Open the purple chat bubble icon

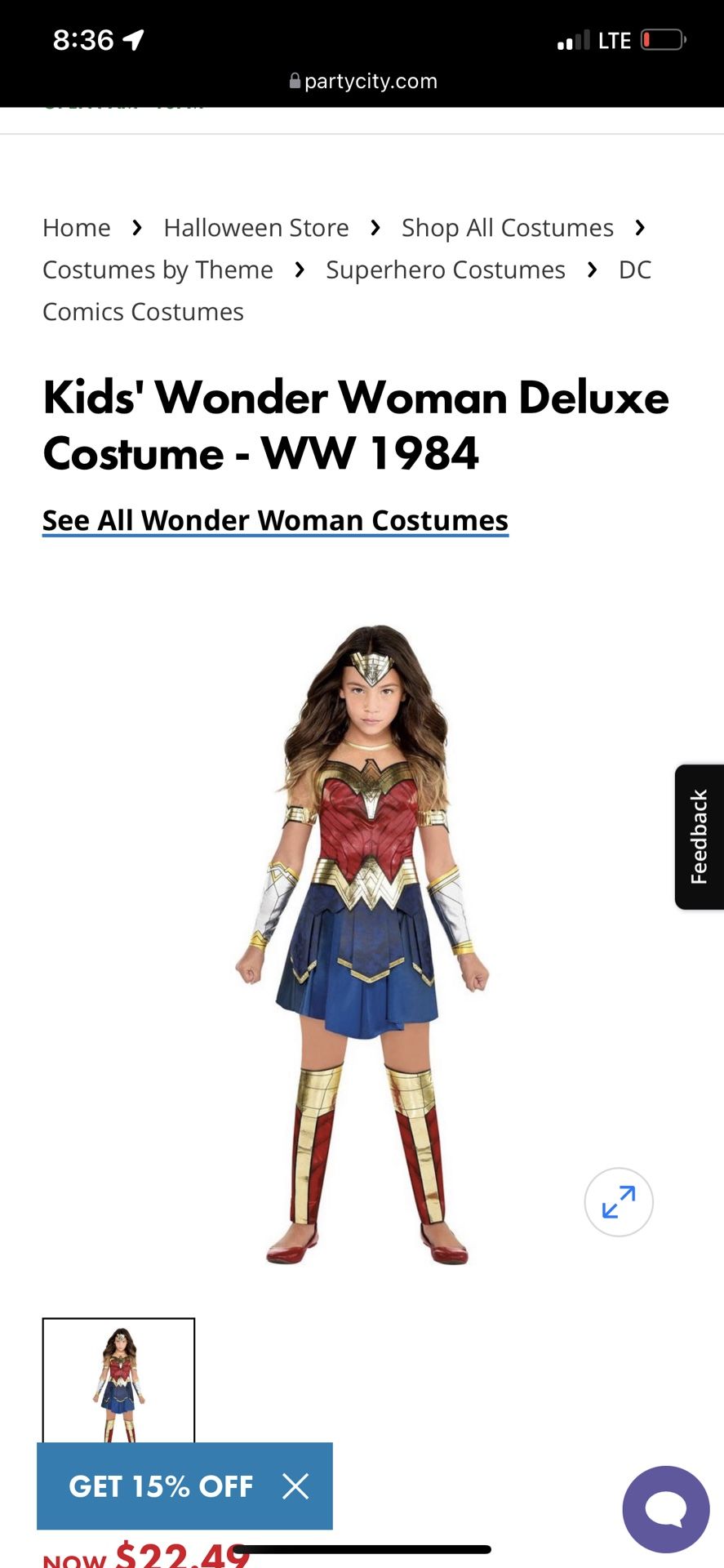point(666,1509)
